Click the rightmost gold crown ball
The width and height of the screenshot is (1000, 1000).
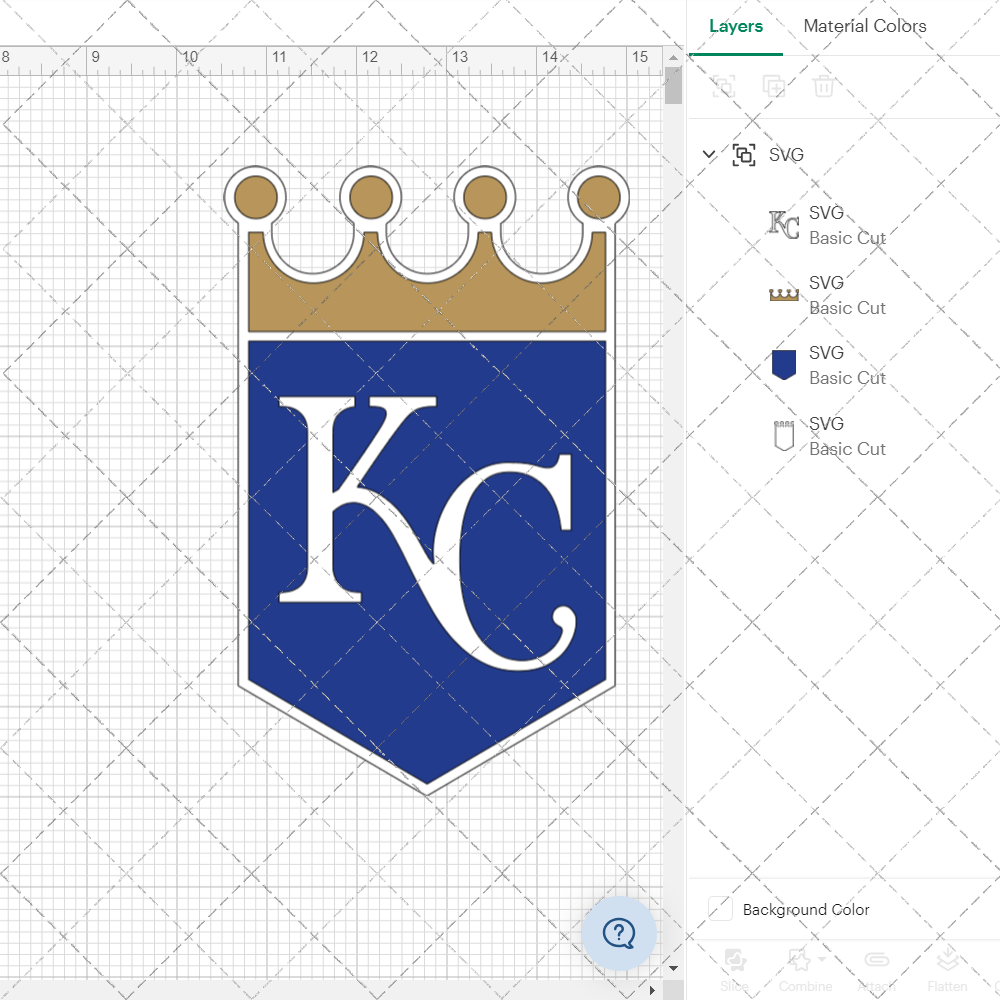pyautogui.click(x=598, y=197)
